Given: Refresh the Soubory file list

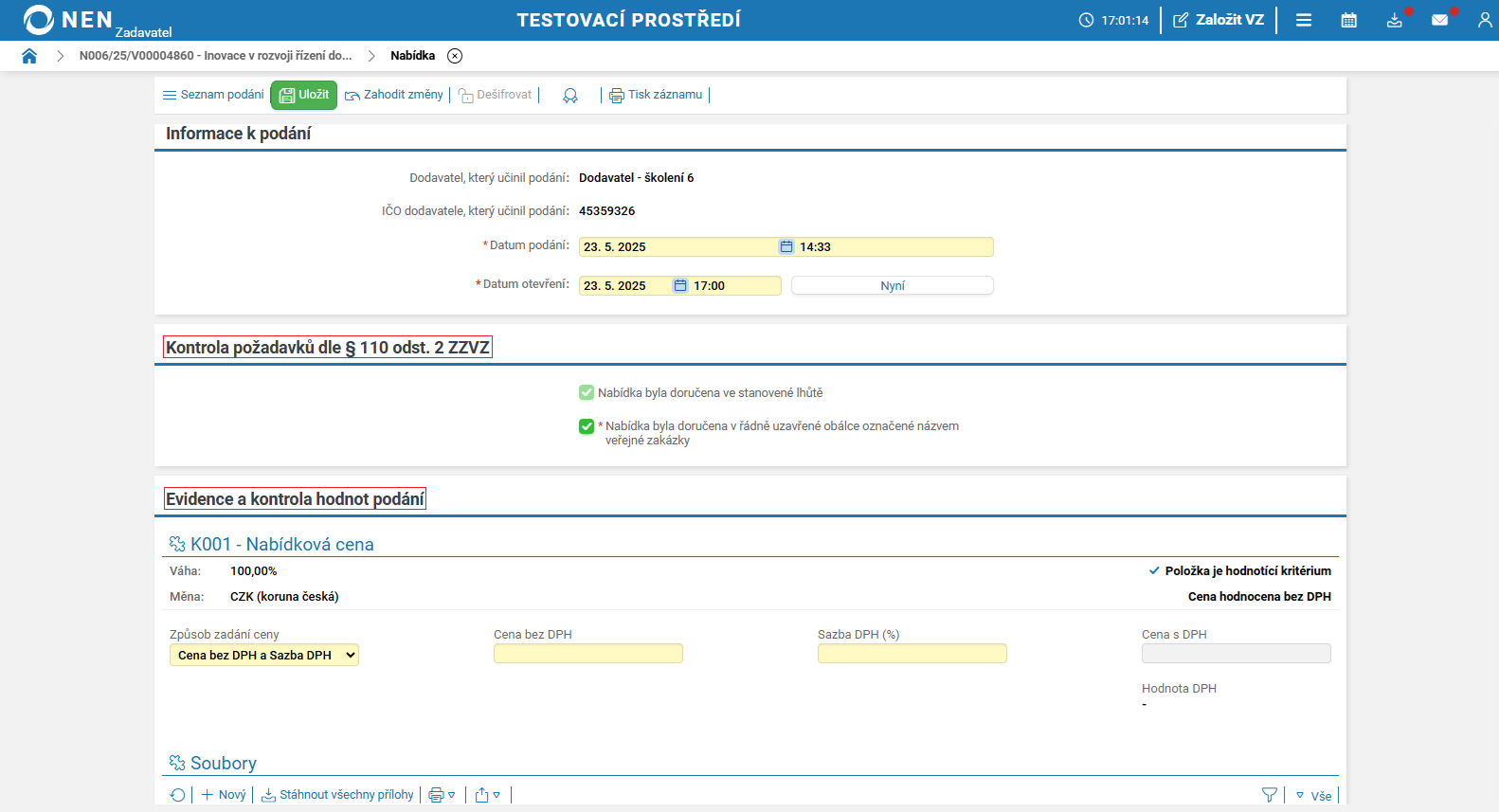Looking at the screenshot, I should [177, 795].
